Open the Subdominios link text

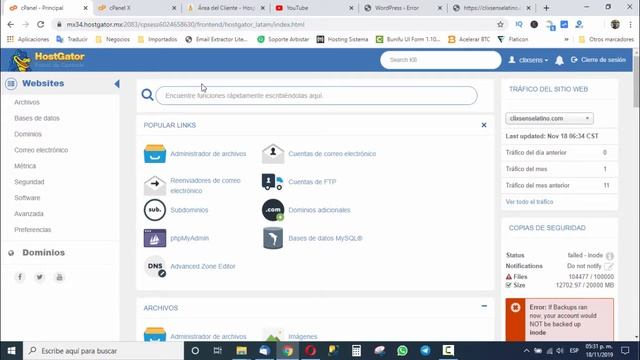click(x=189, y=210)
